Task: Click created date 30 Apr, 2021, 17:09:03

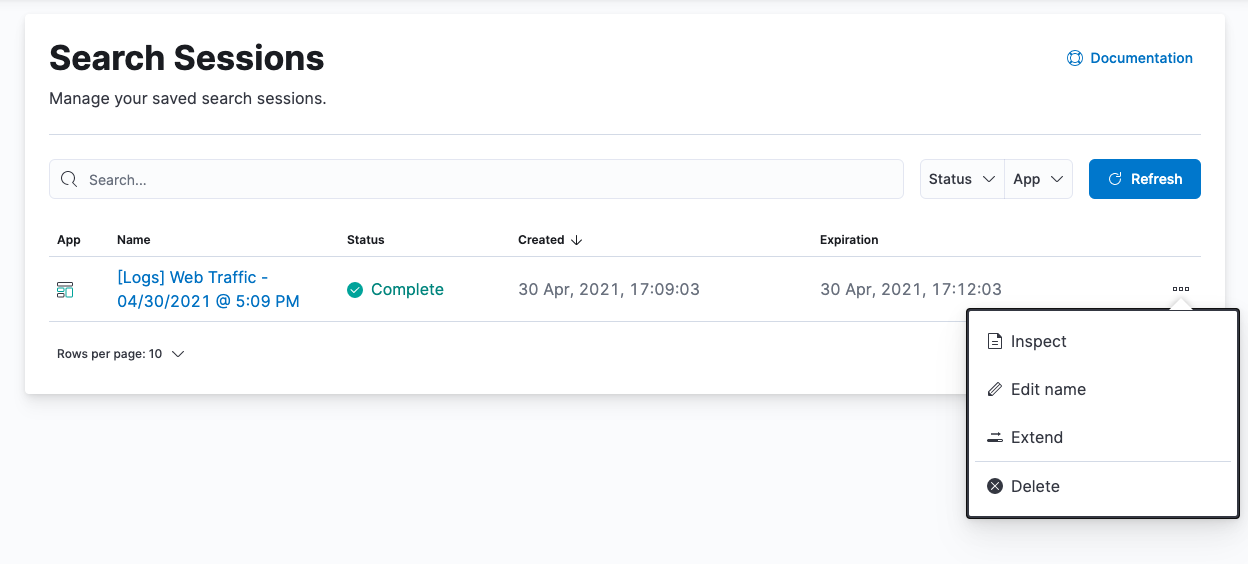Action: pyautogui.click(x=609, y=290)
